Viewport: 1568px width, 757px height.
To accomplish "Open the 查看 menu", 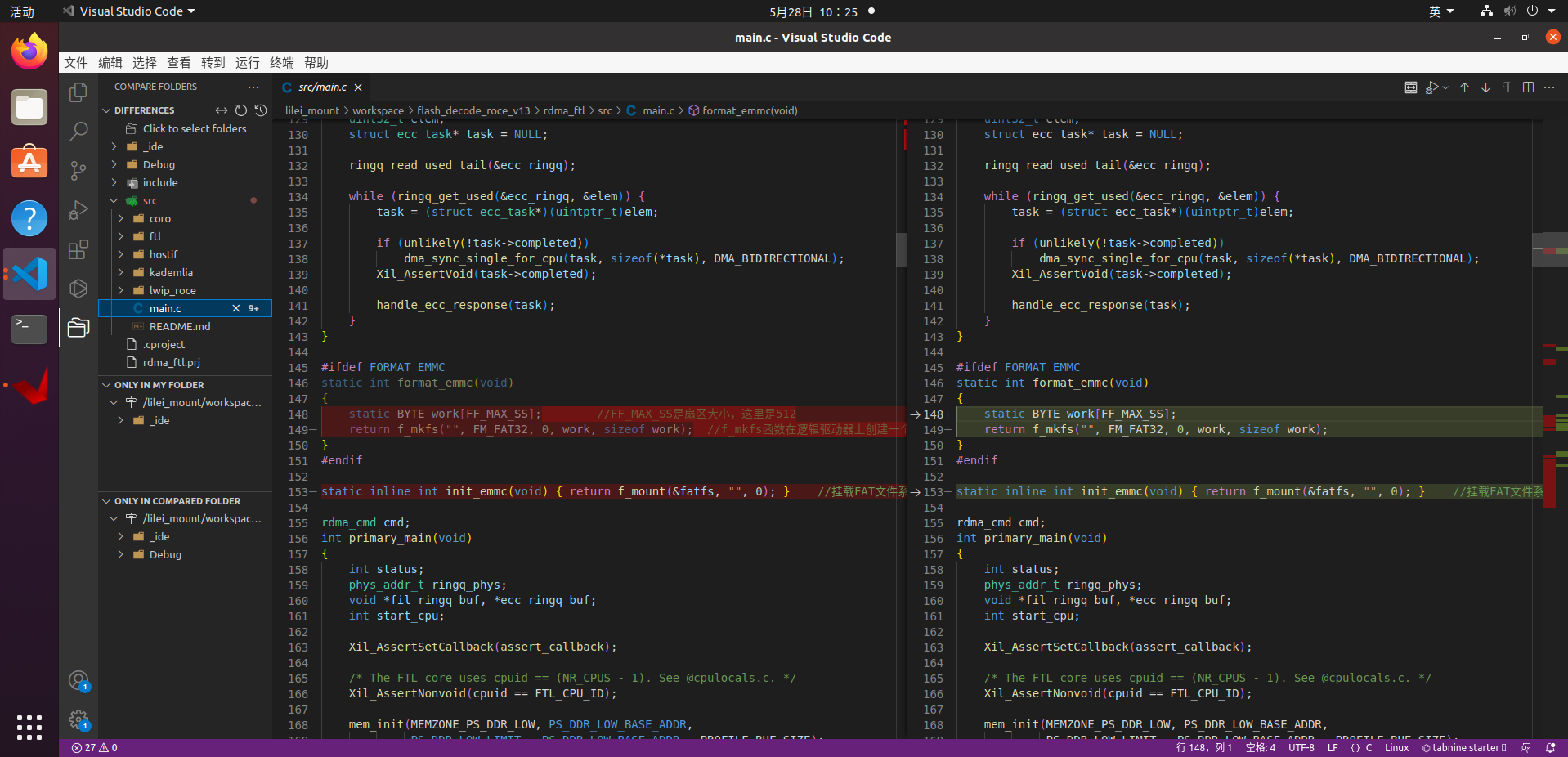I will (x=179, y=63).
